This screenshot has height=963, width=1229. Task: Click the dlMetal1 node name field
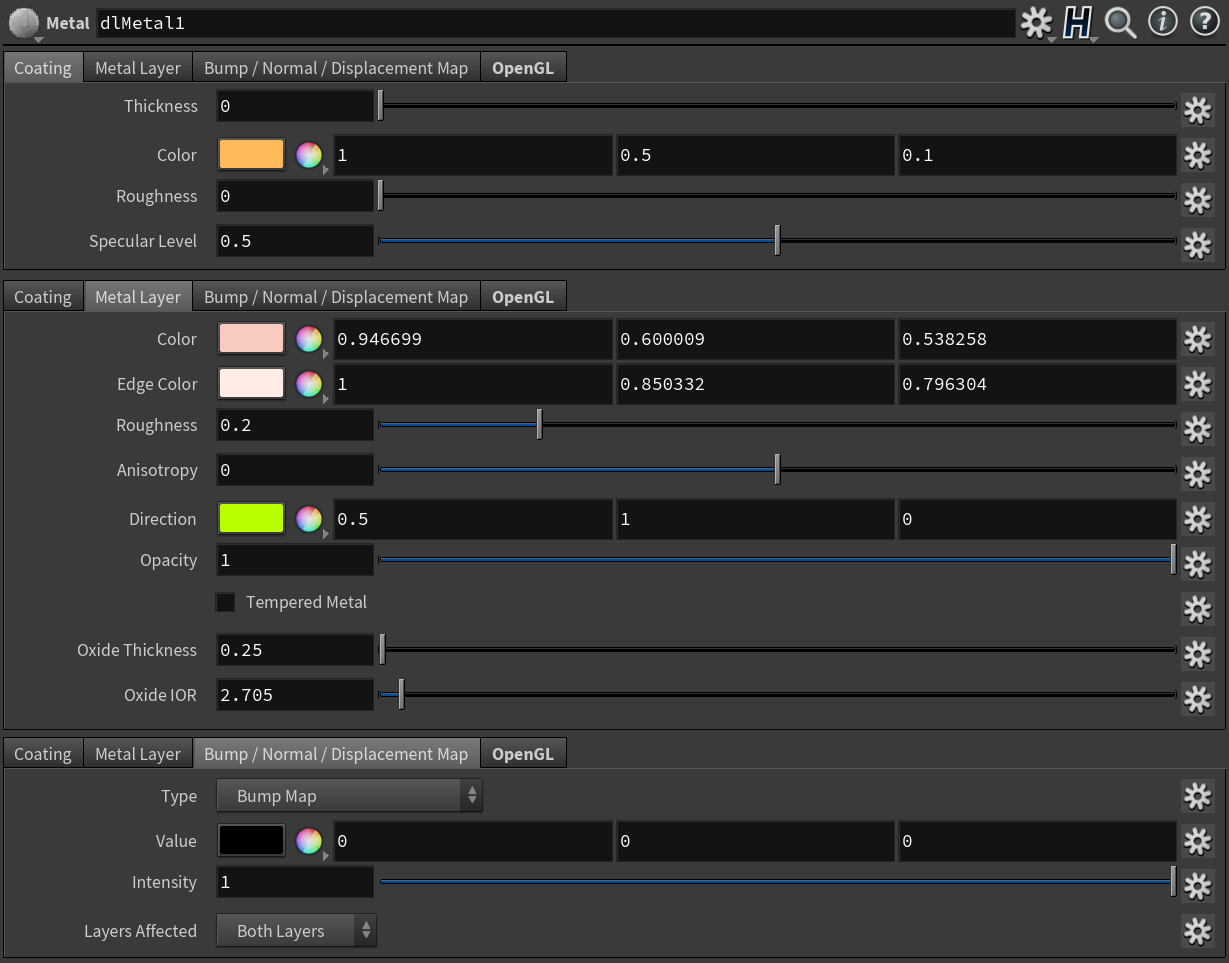pos(555,23)
